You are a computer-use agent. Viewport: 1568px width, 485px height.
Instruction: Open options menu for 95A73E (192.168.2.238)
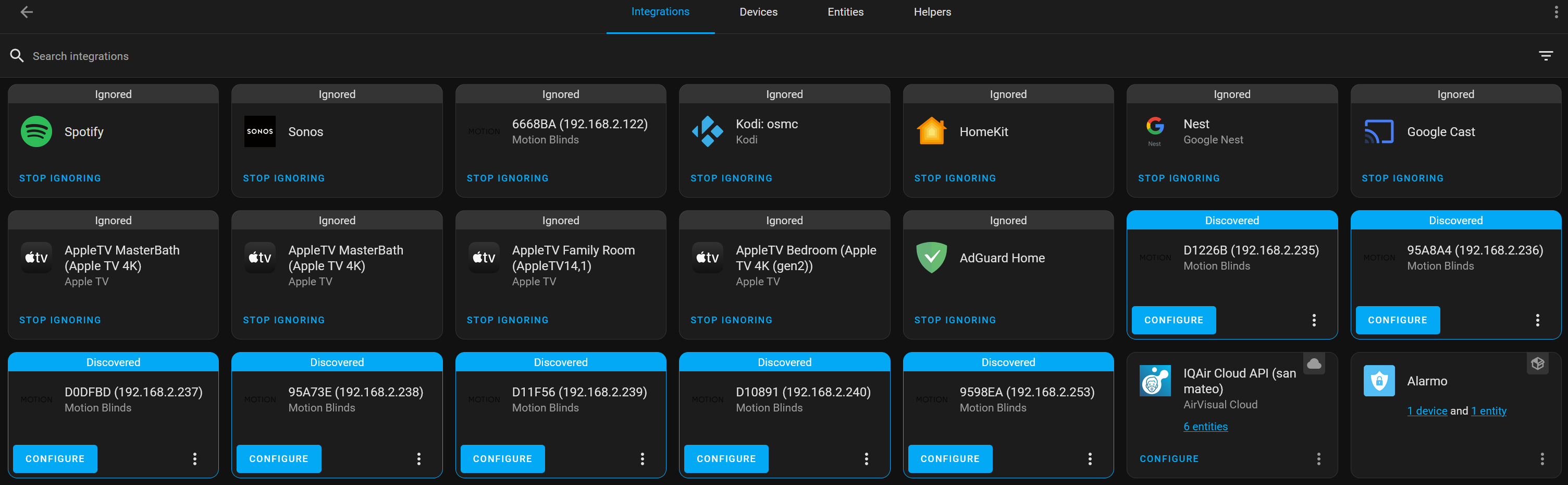418,459
